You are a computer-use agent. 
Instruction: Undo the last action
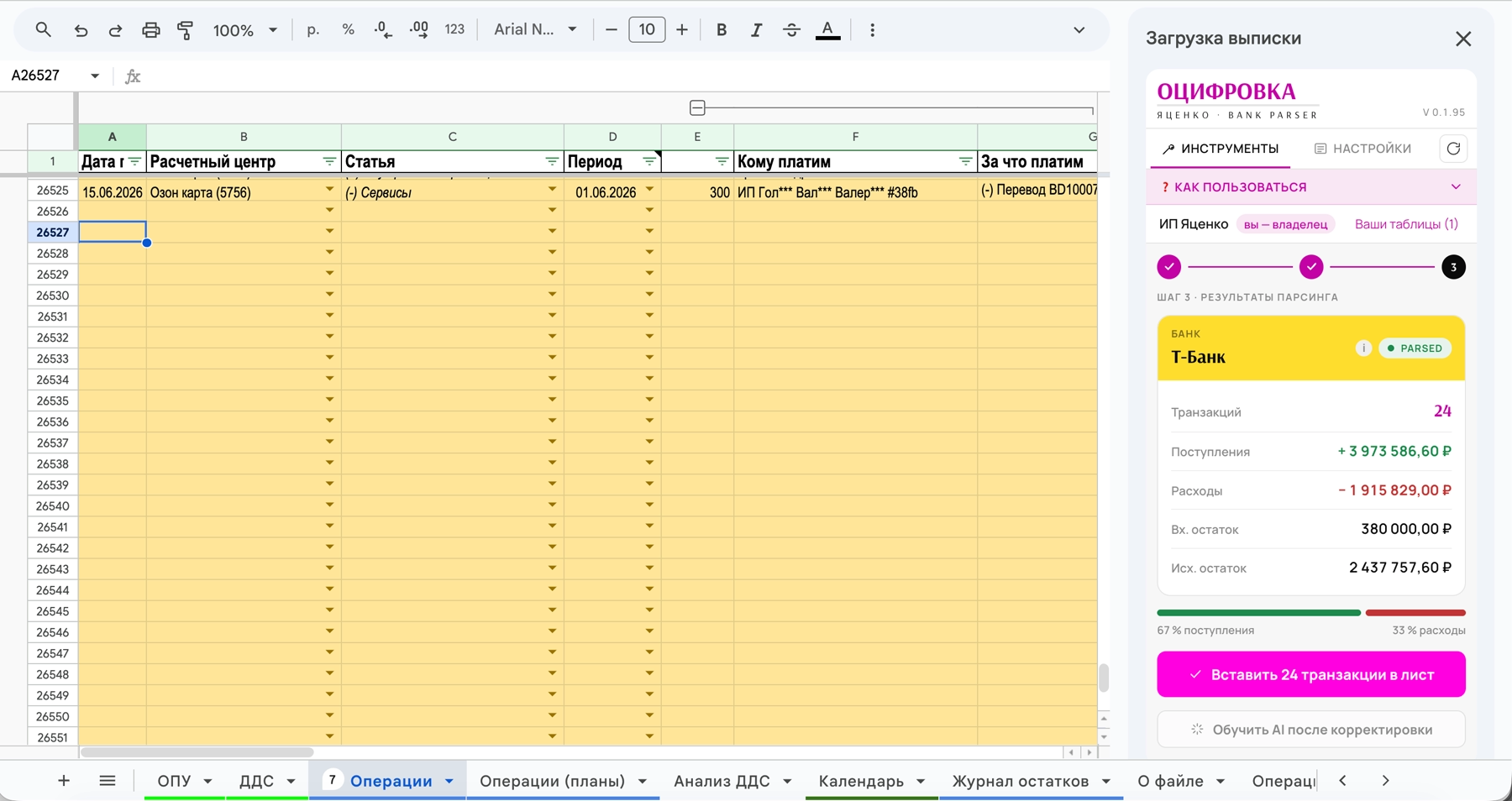[x=81, y=30]
